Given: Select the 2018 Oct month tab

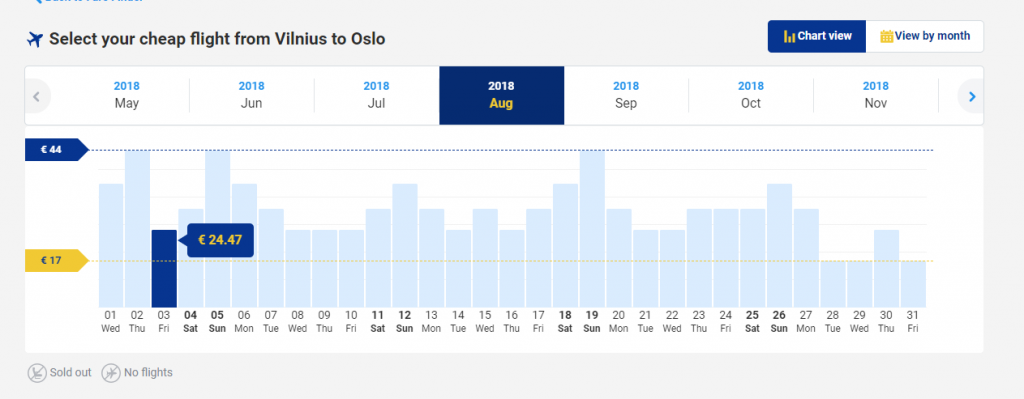Looking at the screenshot, I should click(x=751, y=95).
